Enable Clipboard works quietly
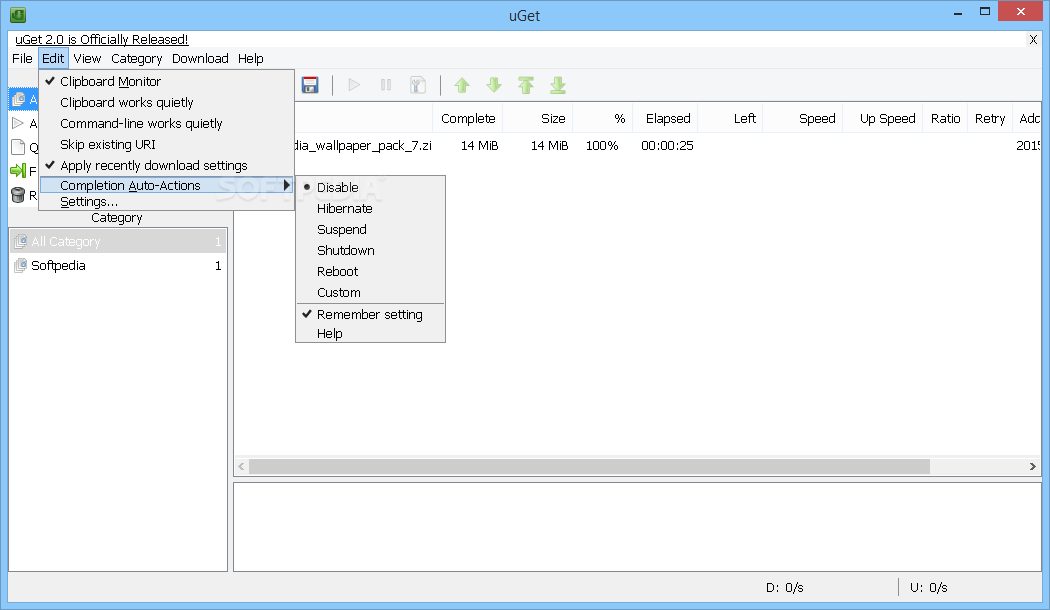This screenshot has width=1050, height=610. pyautogui.click(x=166, y=102)
